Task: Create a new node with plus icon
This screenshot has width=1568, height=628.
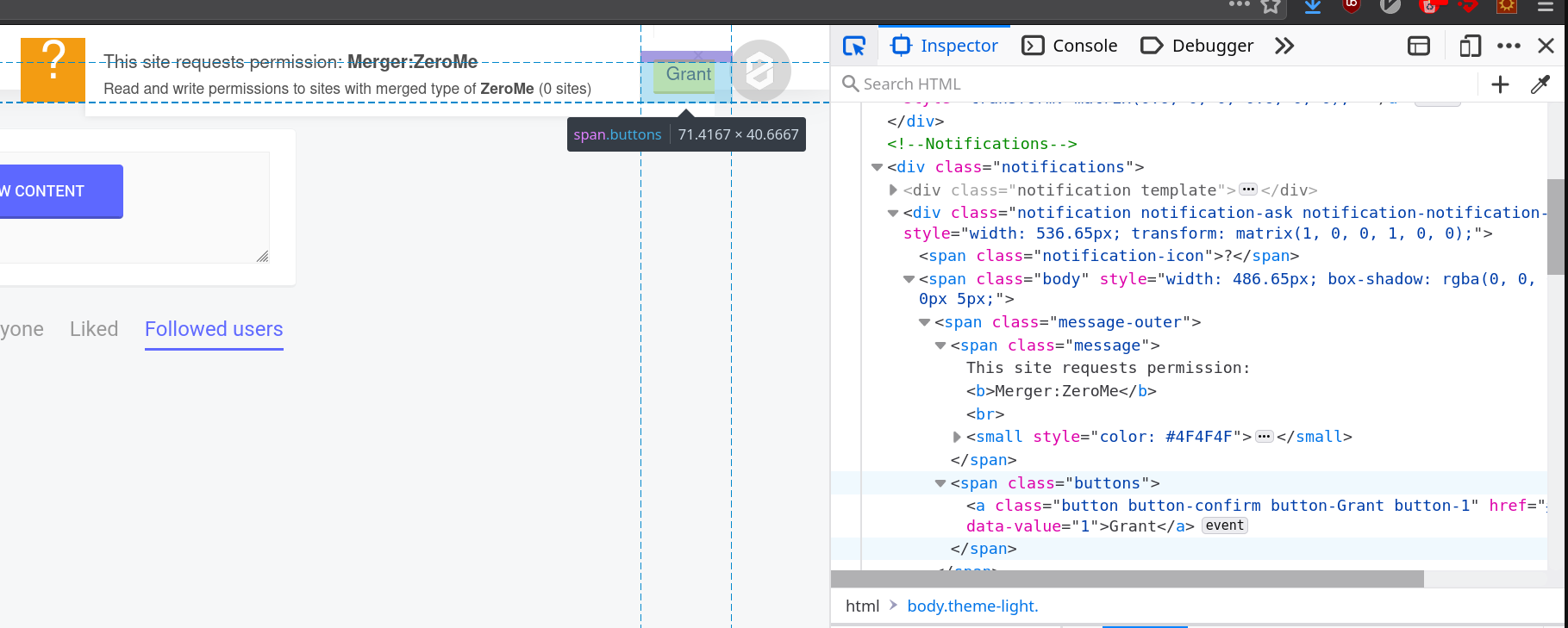Action: coord(1500,84)
